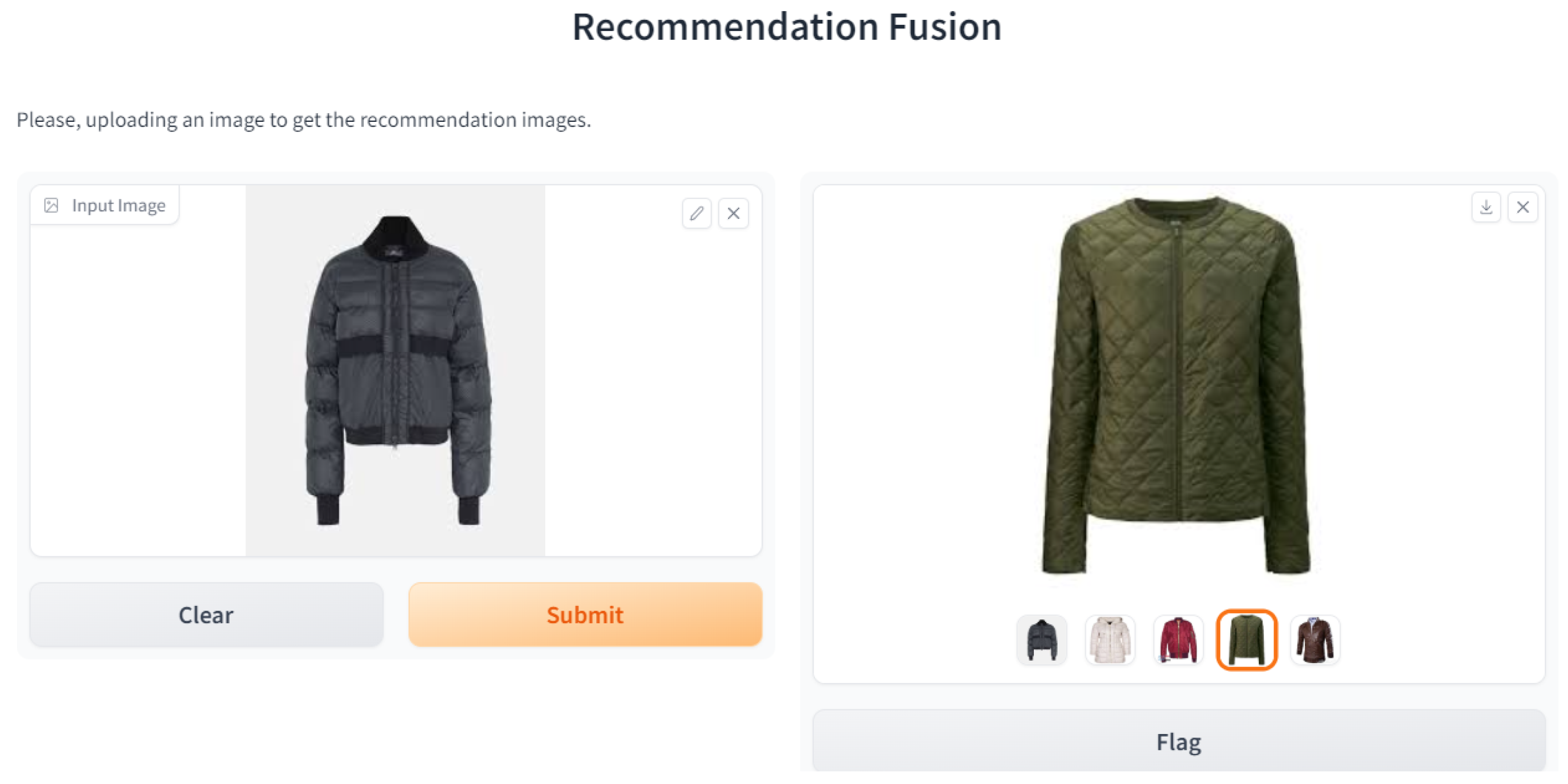Select the white hooded coat thumbnail
This screenshot has height=784, width=1568.
(1110, 640)
